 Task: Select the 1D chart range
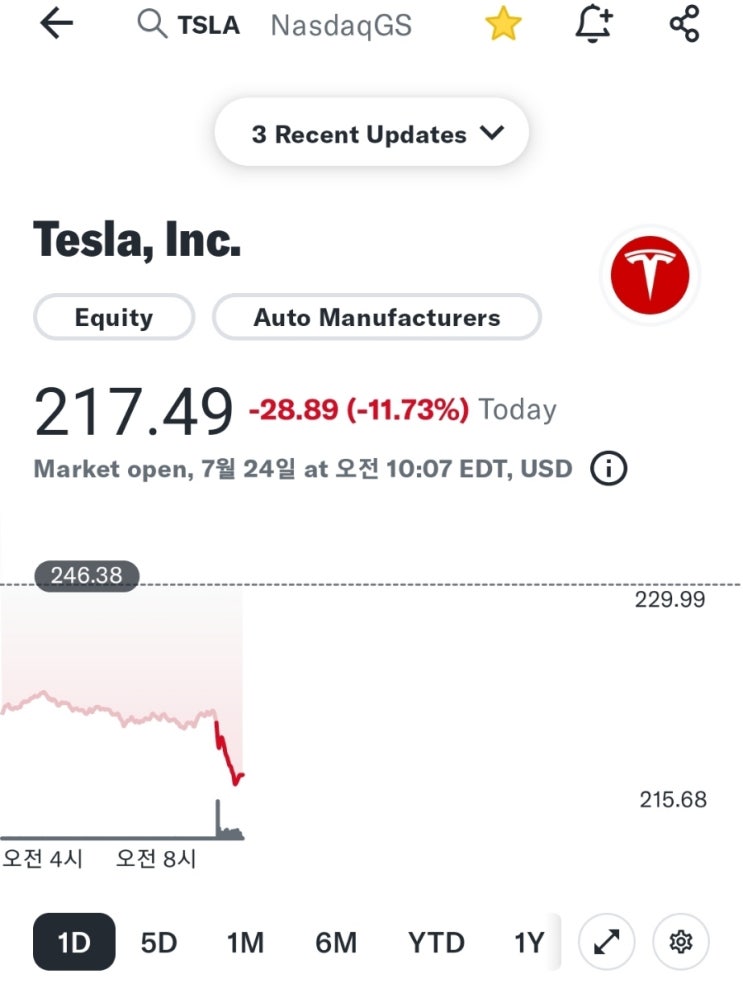coord(74,942)
